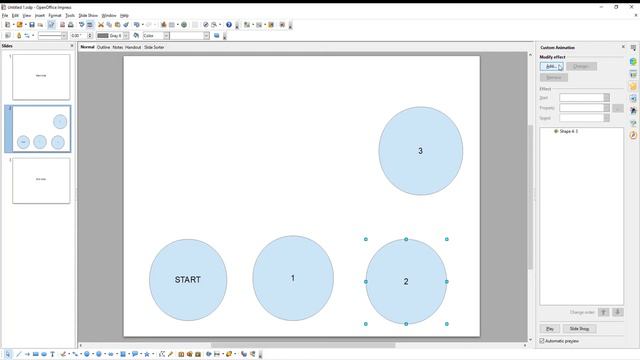640x360 pixels.
Task: Switch to the Handout view tab
Action: pos(133,47)
